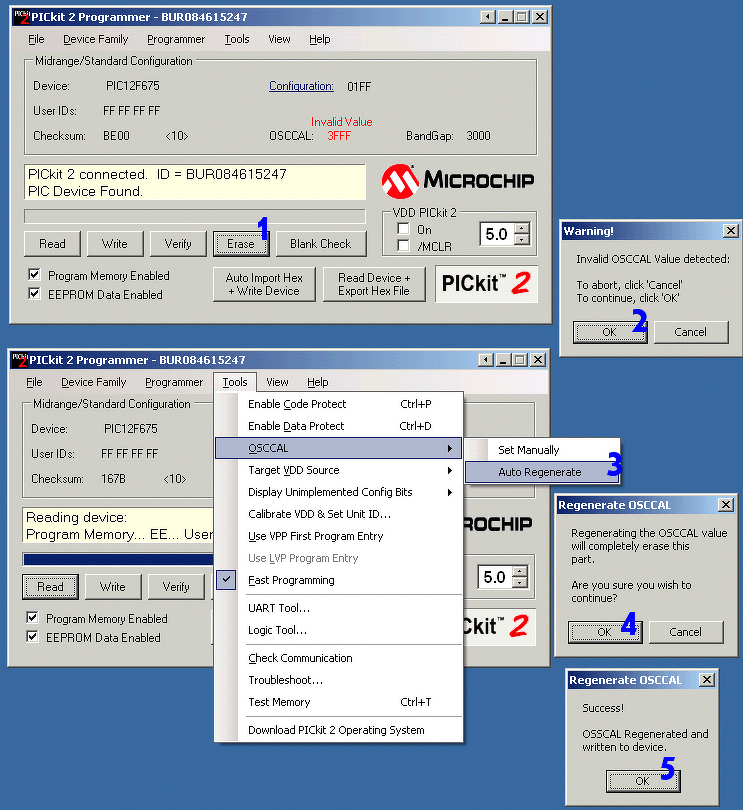Screen dimensions: 743x810
Task: Click PICkit 2 title bar icon in top window
Action: (21, 17)
